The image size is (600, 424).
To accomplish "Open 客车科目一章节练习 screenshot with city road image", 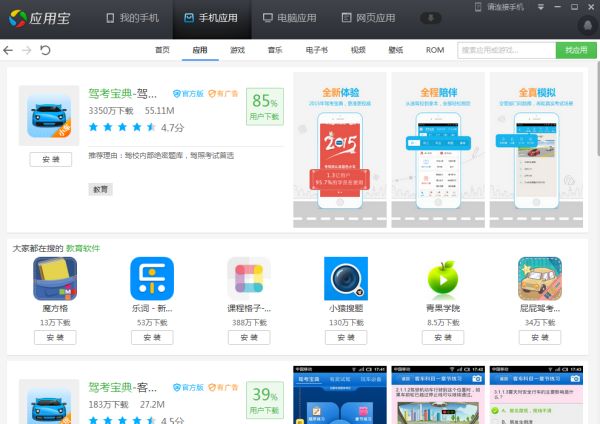I will click(438, 395).
